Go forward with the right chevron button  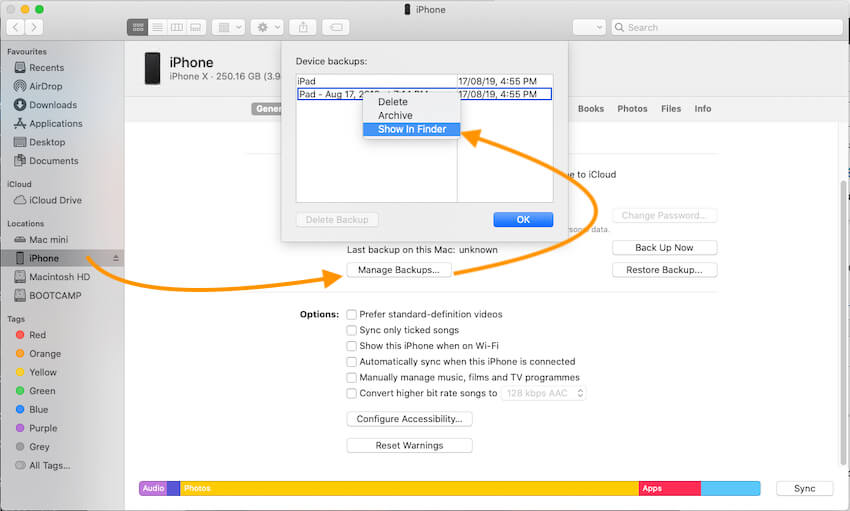click(34, 27)
